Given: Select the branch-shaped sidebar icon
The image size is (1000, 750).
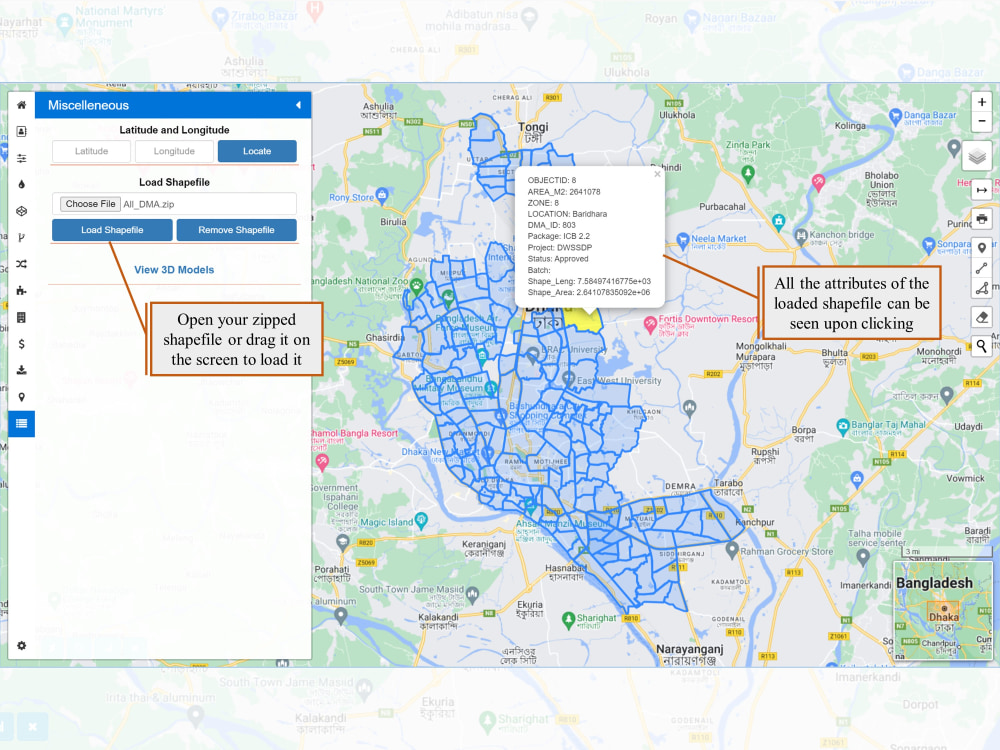Looking at the screenshot, I should (21, 237).
